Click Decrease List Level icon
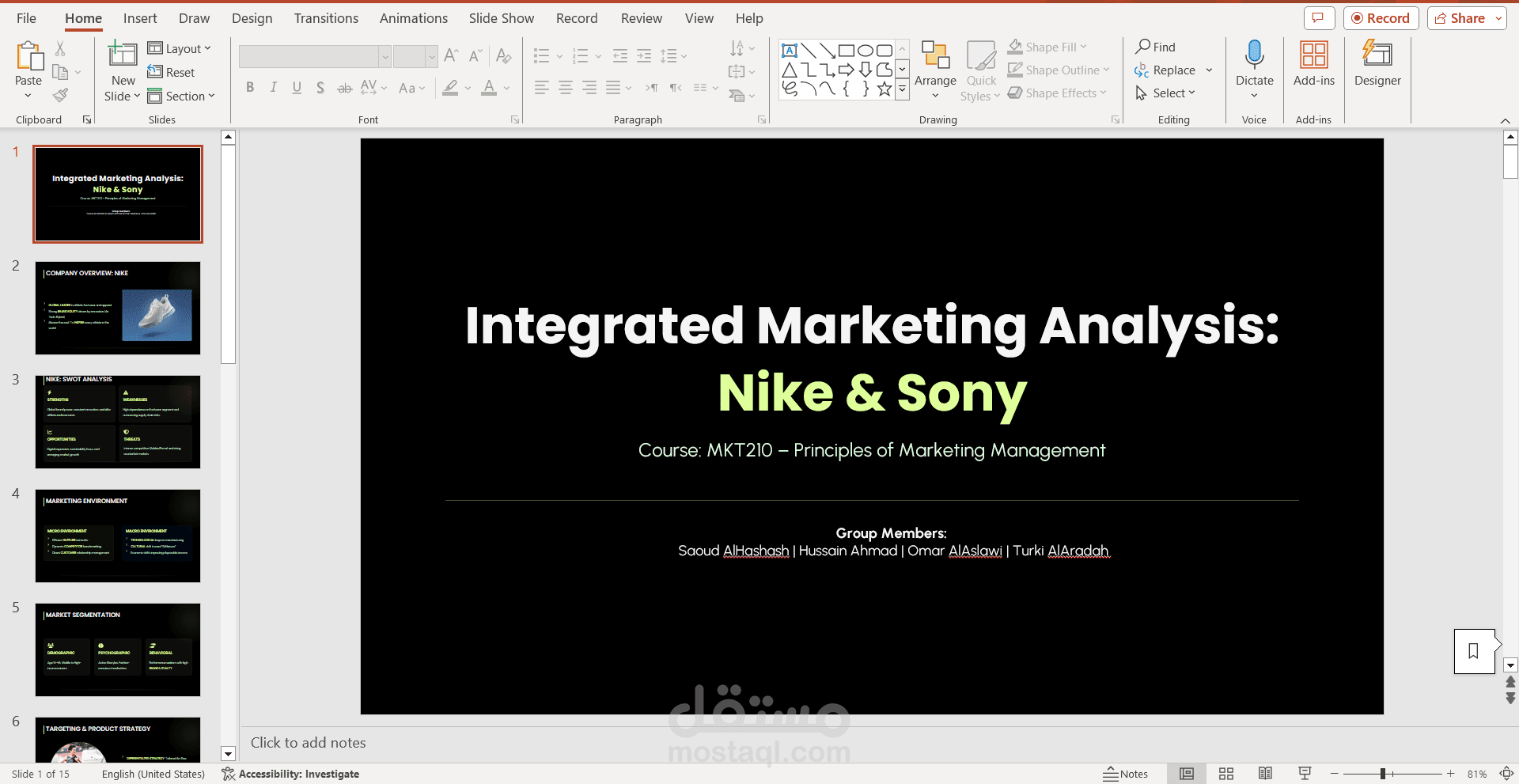The width and height of the screenshot is (1519, 784). click(620, 55)
